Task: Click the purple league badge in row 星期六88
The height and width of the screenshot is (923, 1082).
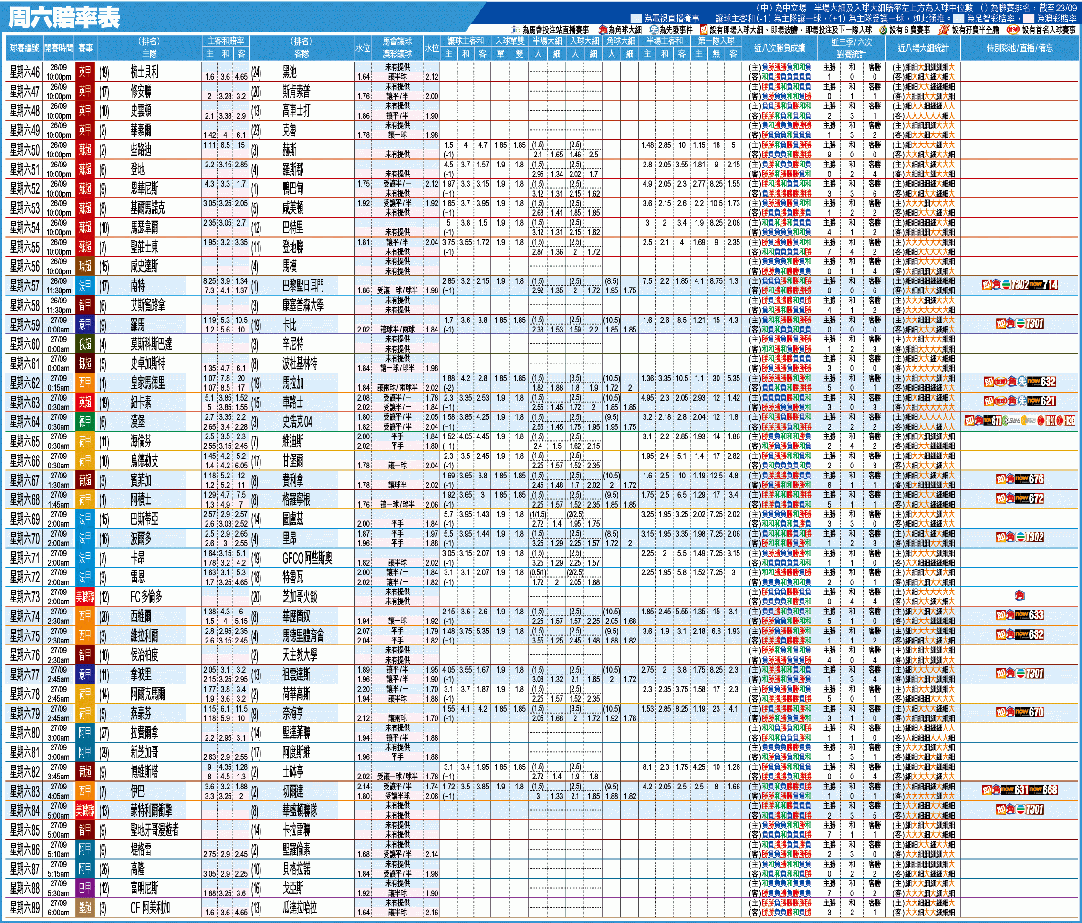Action: [x=85, y=889]
